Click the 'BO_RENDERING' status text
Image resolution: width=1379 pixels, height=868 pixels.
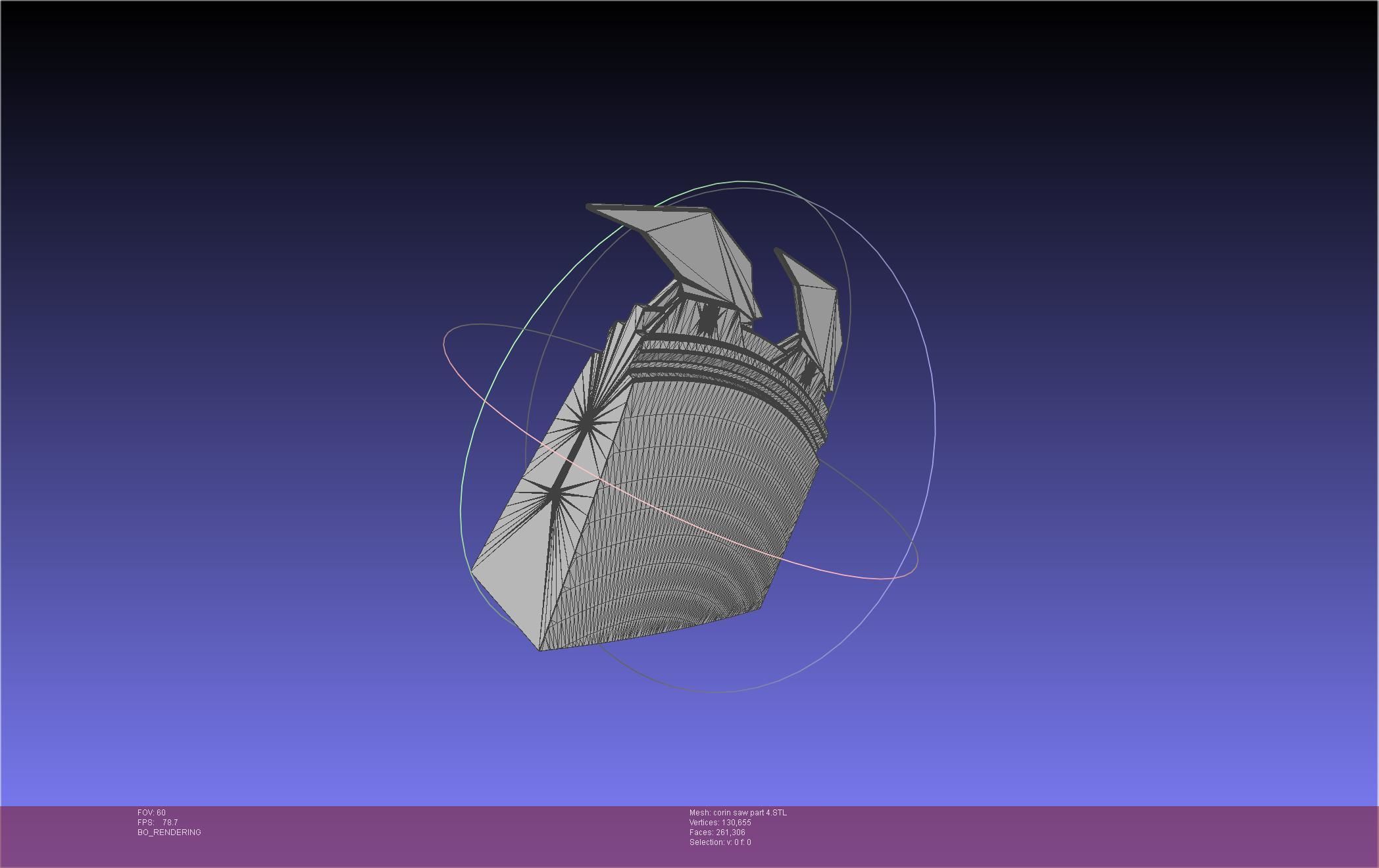point(169,832)
